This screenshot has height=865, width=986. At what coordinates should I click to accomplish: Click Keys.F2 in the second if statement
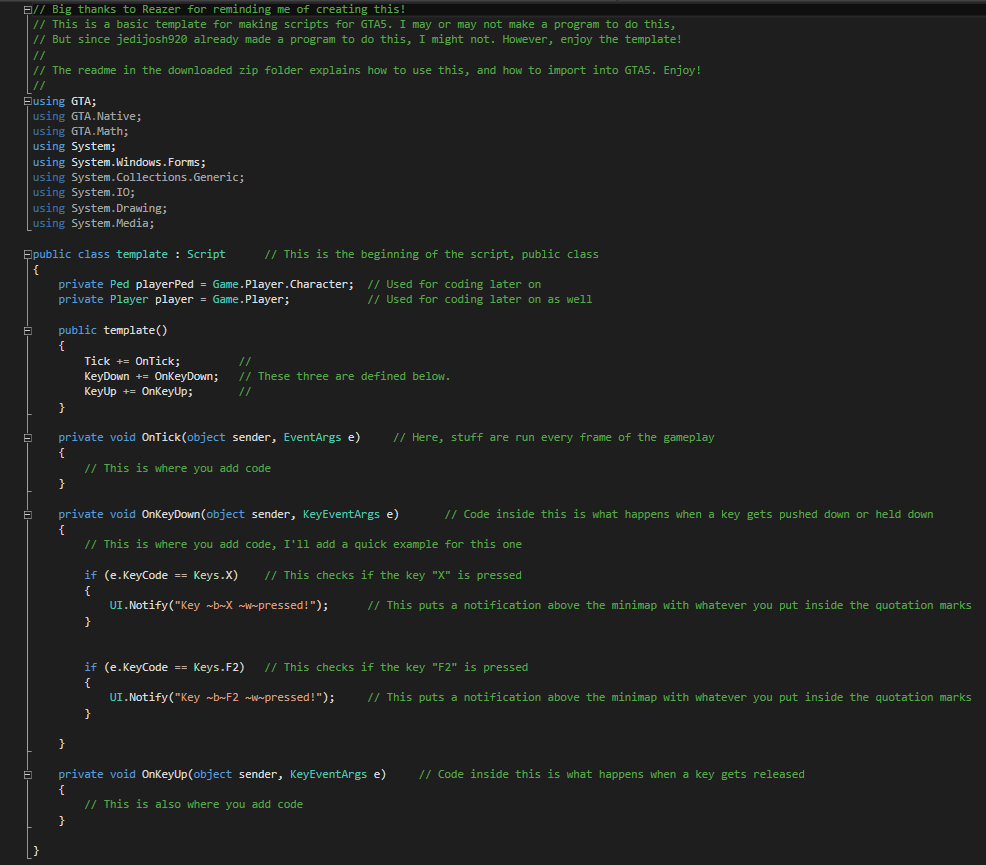tap(218, 667)
